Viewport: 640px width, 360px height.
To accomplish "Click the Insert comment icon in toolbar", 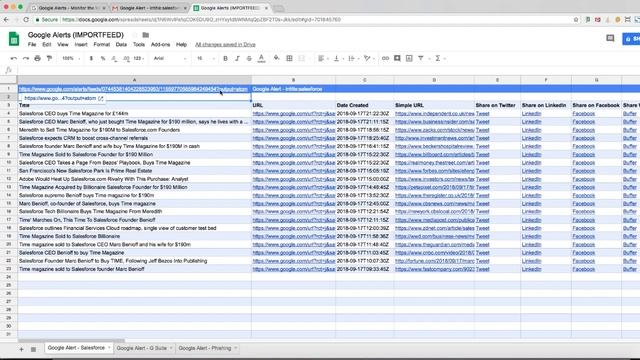I will pyautogui.click(x=397, y=58).
